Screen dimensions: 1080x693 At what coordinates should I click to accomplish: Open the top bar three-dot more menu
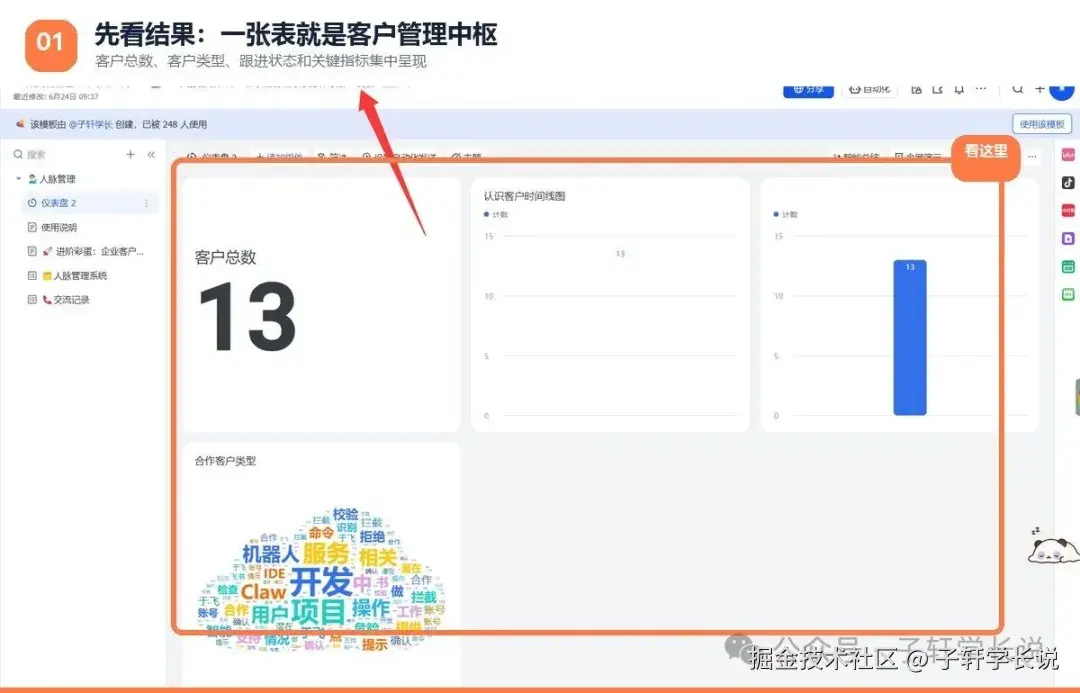pos(981,89)
